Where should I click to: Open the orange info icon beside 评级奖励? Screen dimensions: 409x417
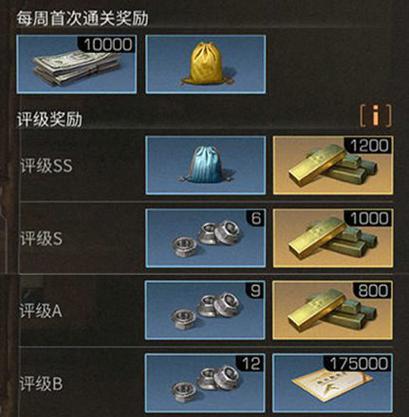click(x=376, y=116)
